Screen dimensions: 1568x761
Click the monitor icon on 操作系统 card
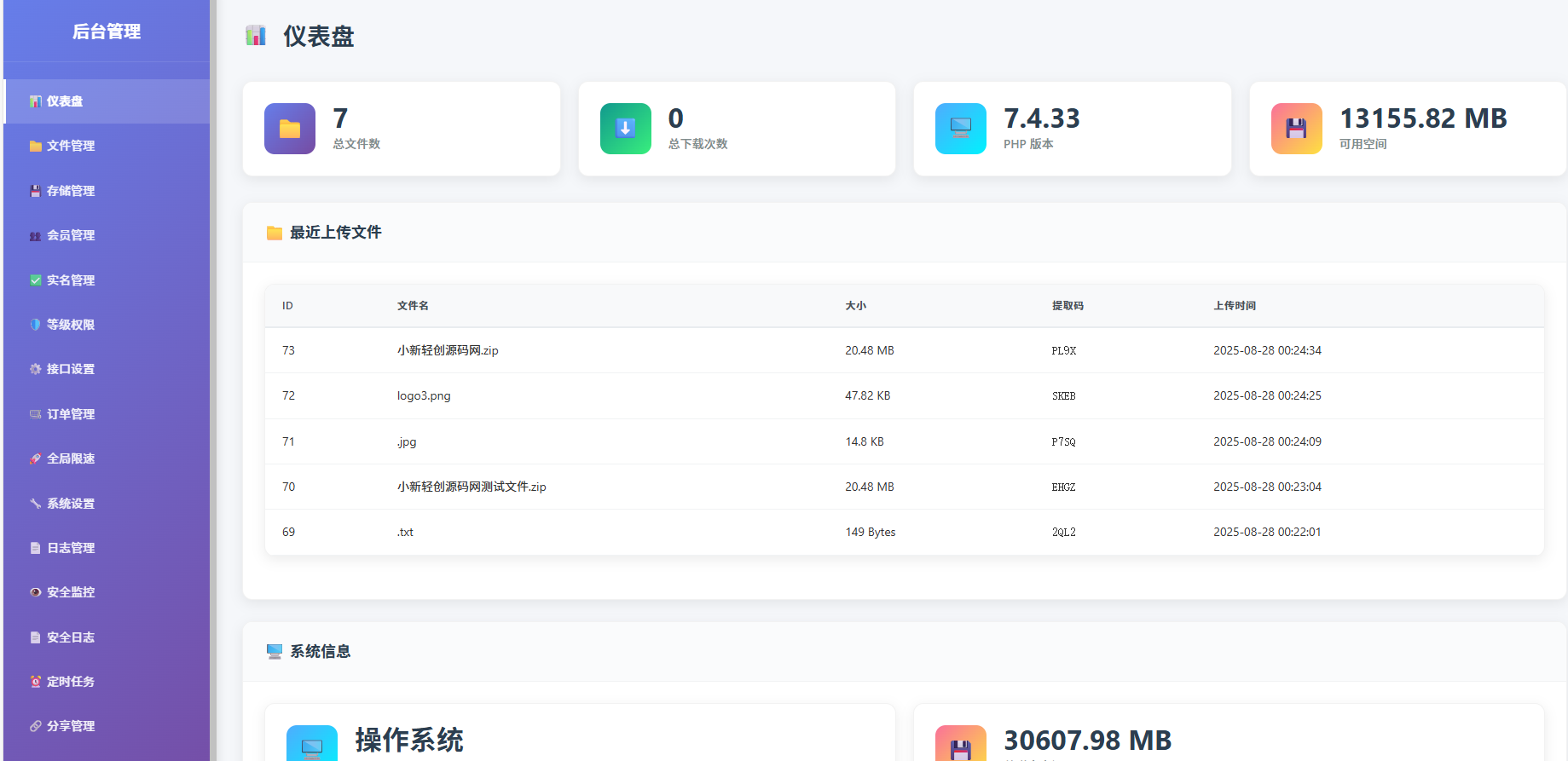(x=312, y=743)
